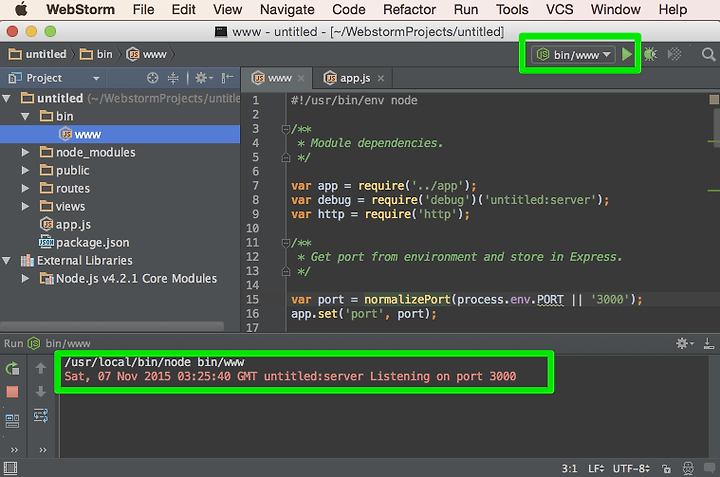
Task: Stop the running process red square
Action: [x=12, y=392]
